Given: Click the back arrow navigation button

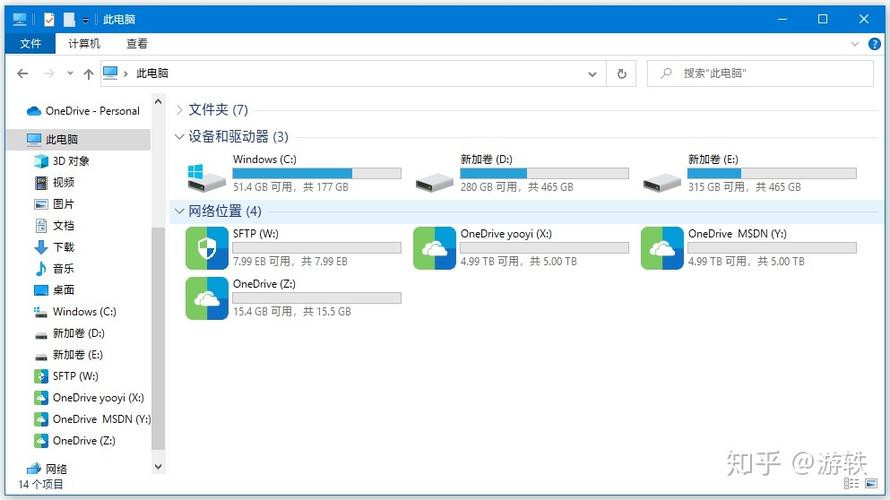Looking at the screenshot, I should click(x=23, y=73).
